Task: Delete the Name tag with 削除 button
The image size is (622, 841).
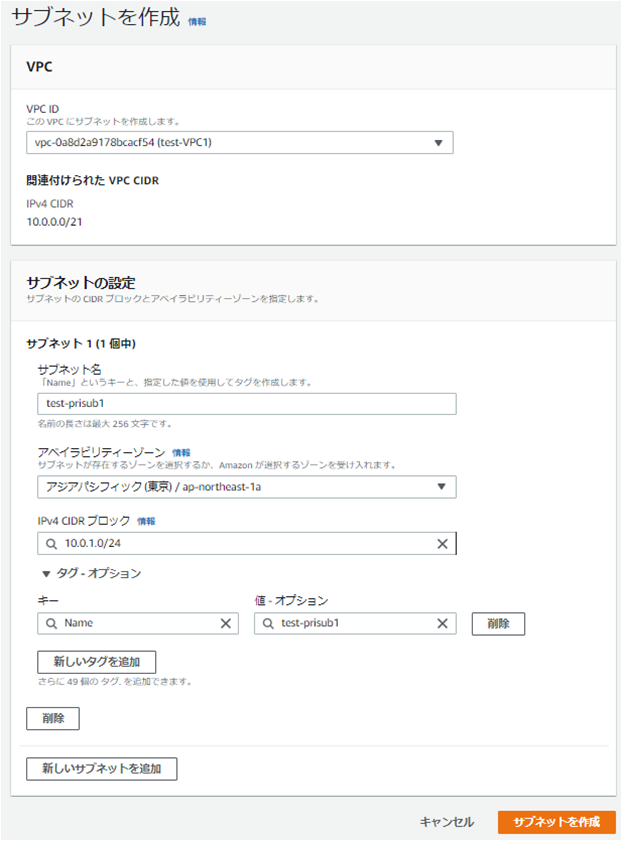Action: click(498, 624)
